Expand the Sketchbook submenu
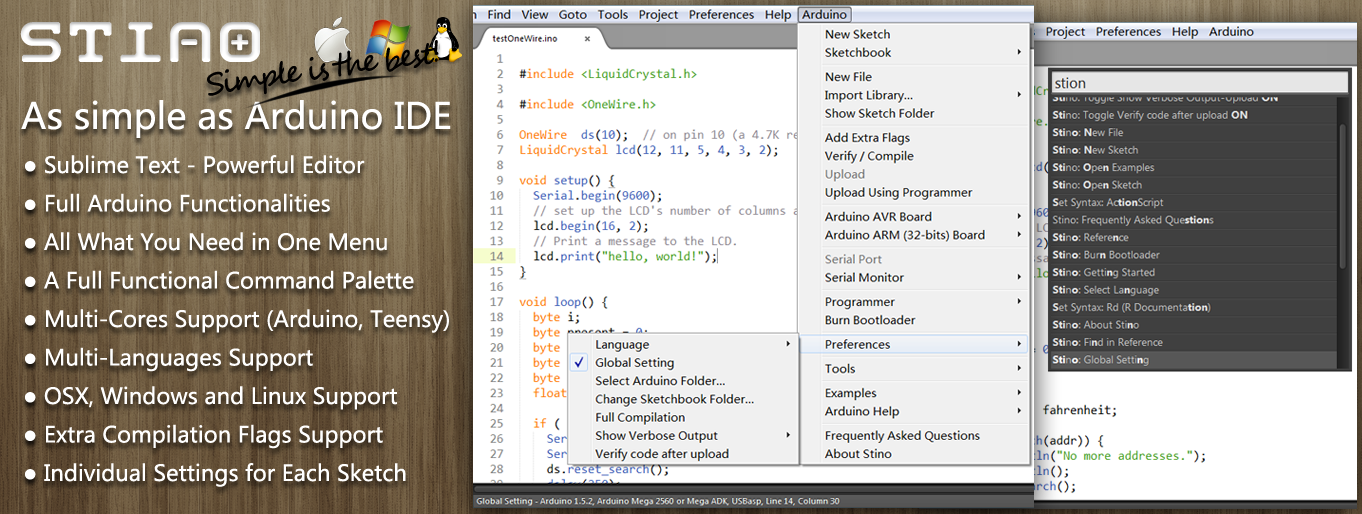 [x=857, y=52]
